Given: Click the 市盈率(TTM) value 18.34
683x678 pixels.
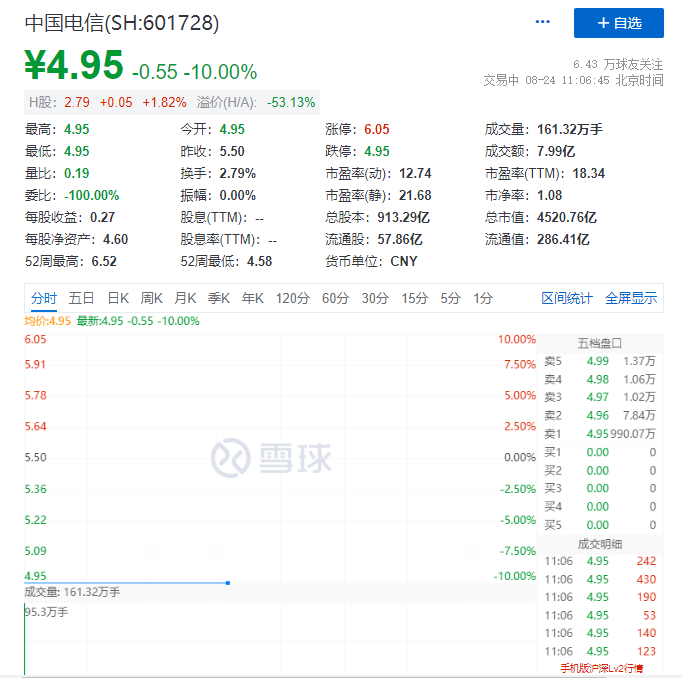Looking at the screenshot, I should (588, 173).
